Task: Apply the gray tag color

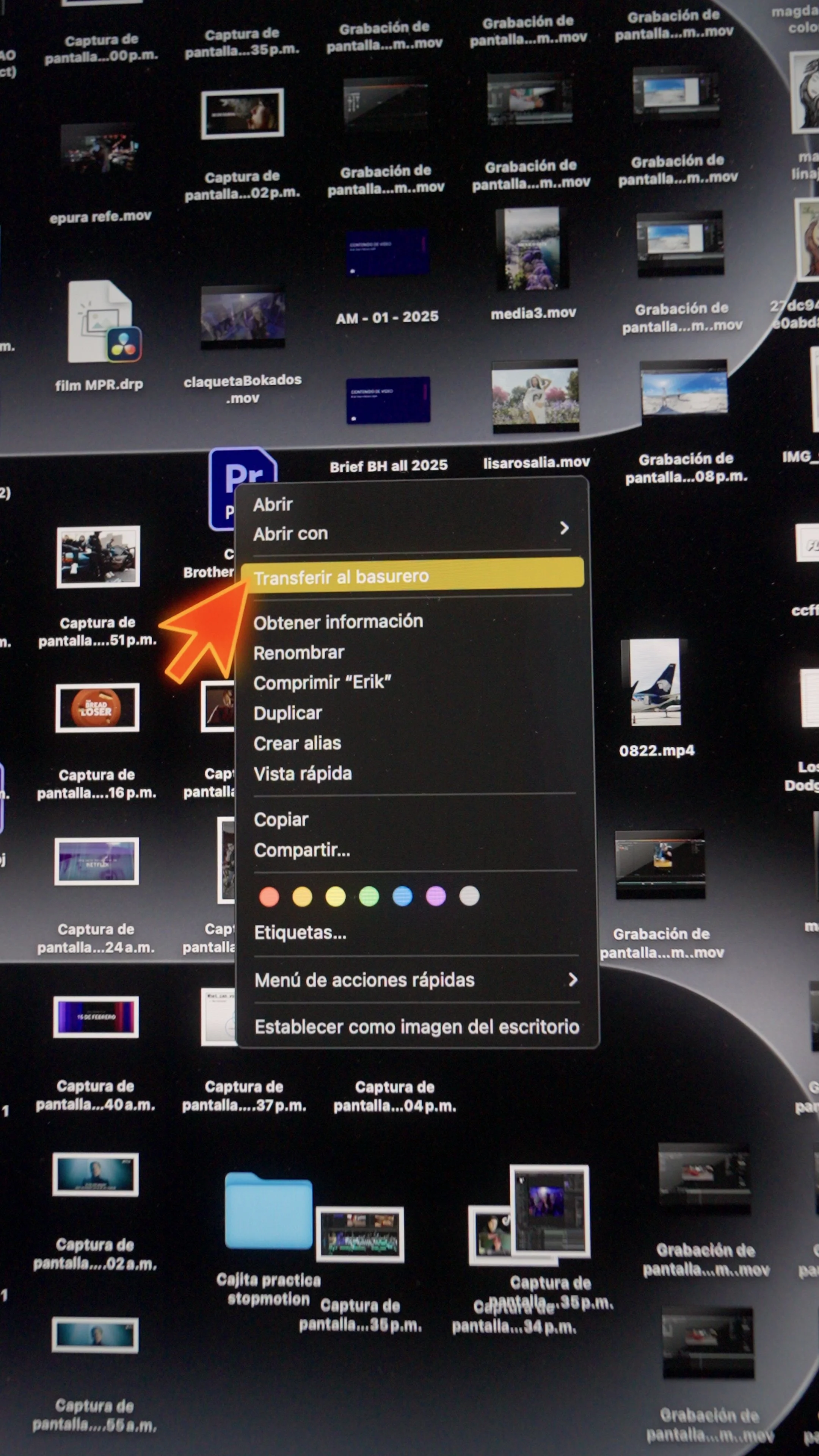Action: tap(469, 895)
